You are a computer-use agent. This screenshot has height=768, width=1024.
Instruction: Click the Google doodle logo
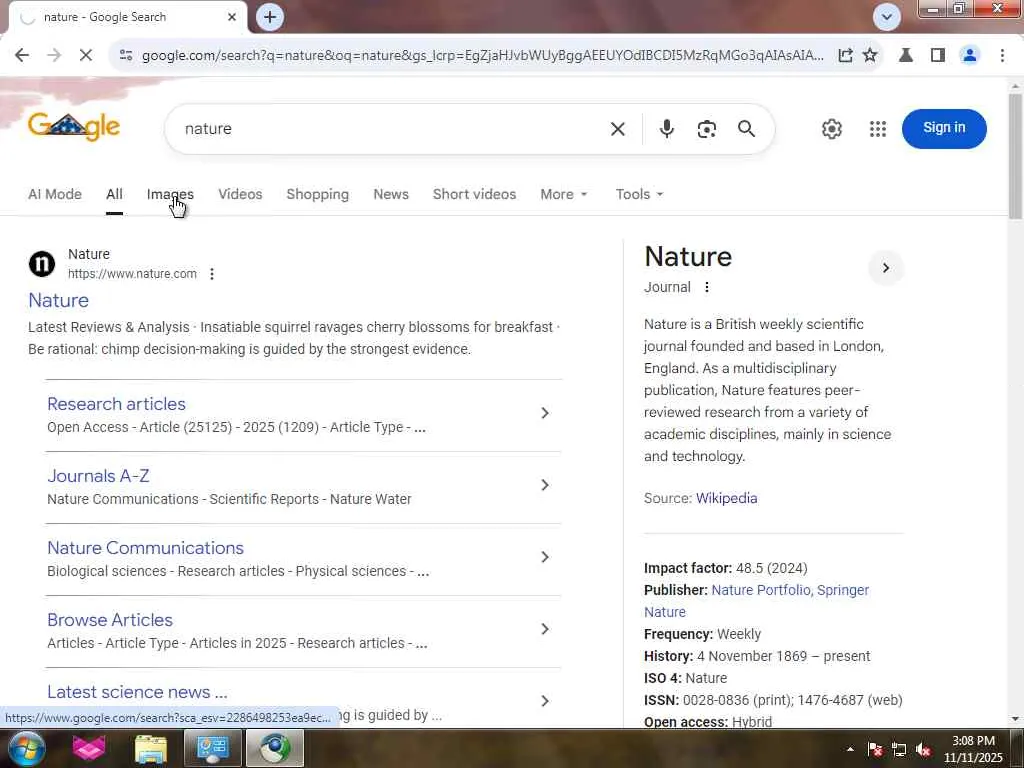(74, 126)
